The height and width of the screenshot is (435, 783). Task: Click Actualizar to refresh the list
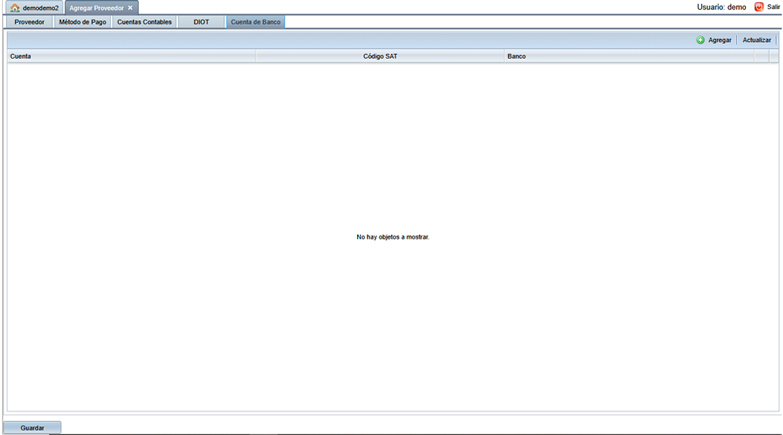[x=756, y=40]
